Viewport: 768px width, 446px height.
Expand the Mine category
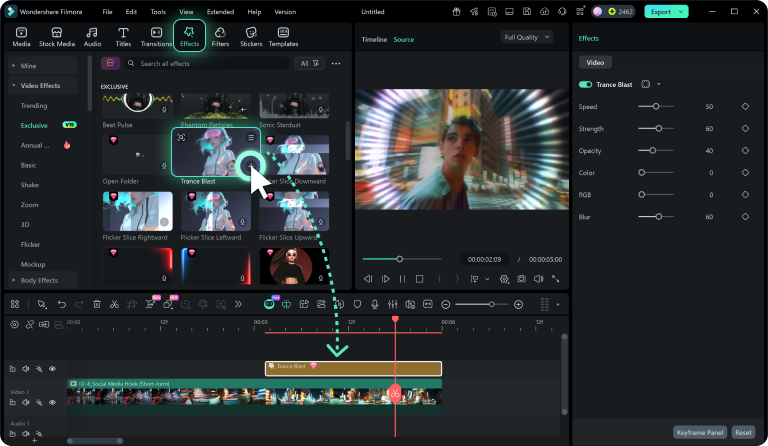(13, 66)
